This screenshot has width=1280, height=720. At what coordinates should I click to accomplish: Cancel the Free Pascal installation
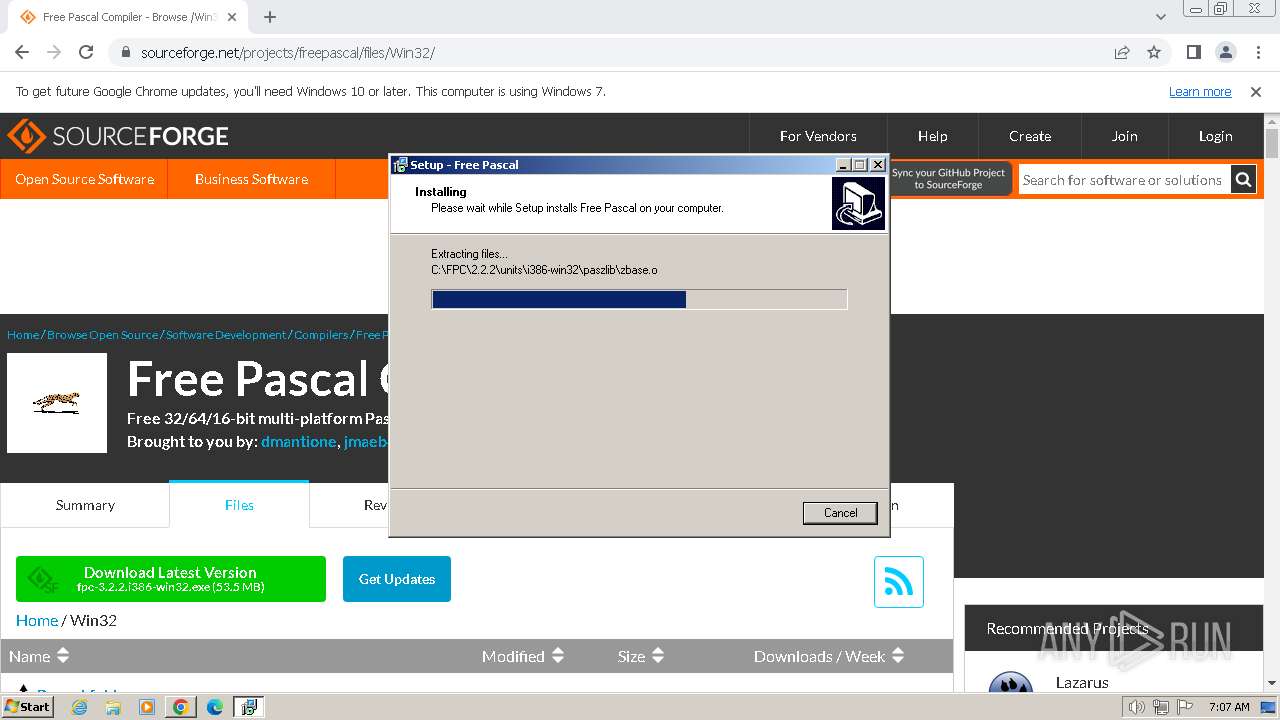(840, 513)
